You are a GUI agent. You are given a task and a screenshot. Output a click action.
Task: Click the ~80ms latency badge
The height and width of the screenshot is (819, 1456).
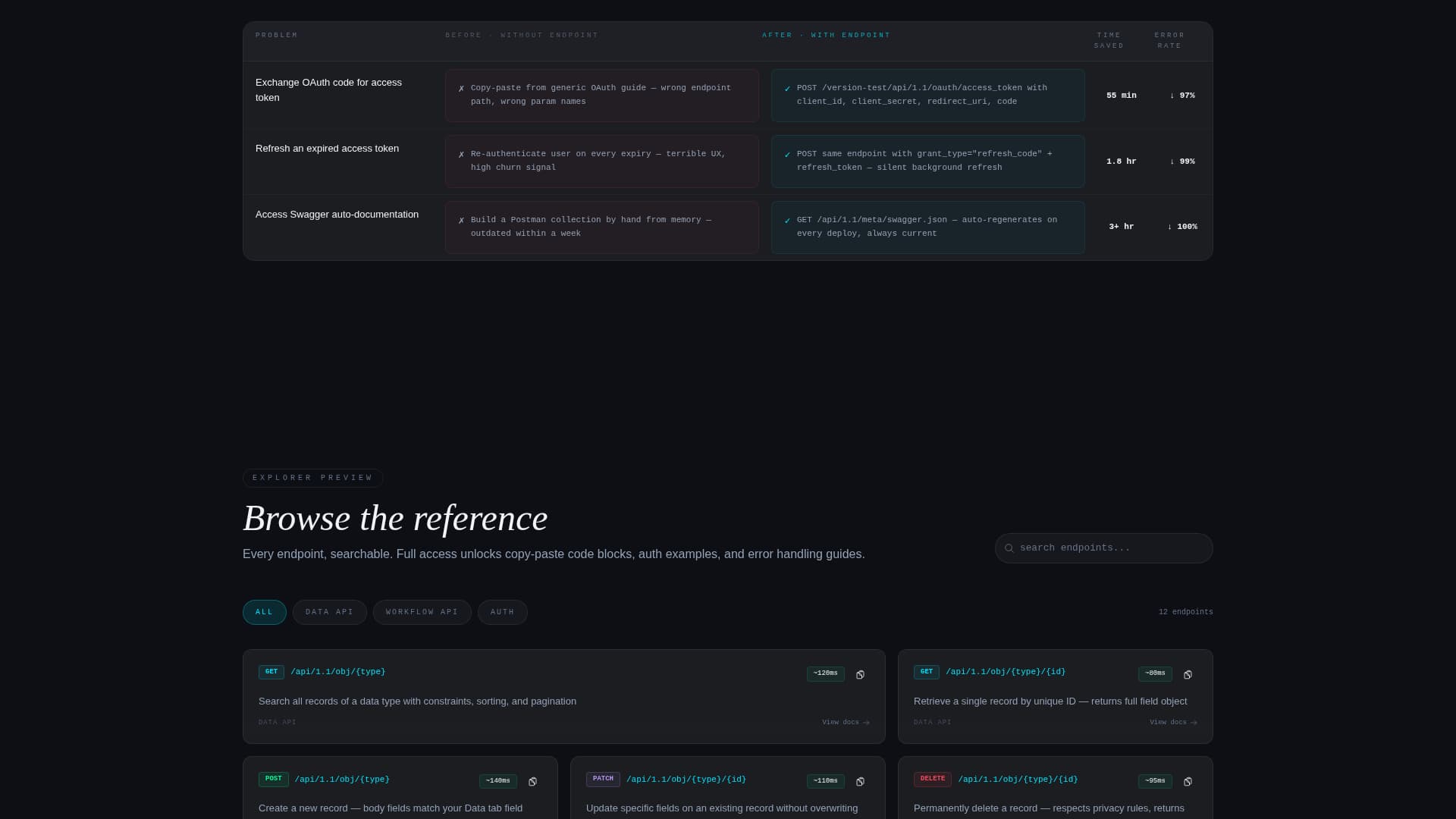click(x=1155, y=673)
